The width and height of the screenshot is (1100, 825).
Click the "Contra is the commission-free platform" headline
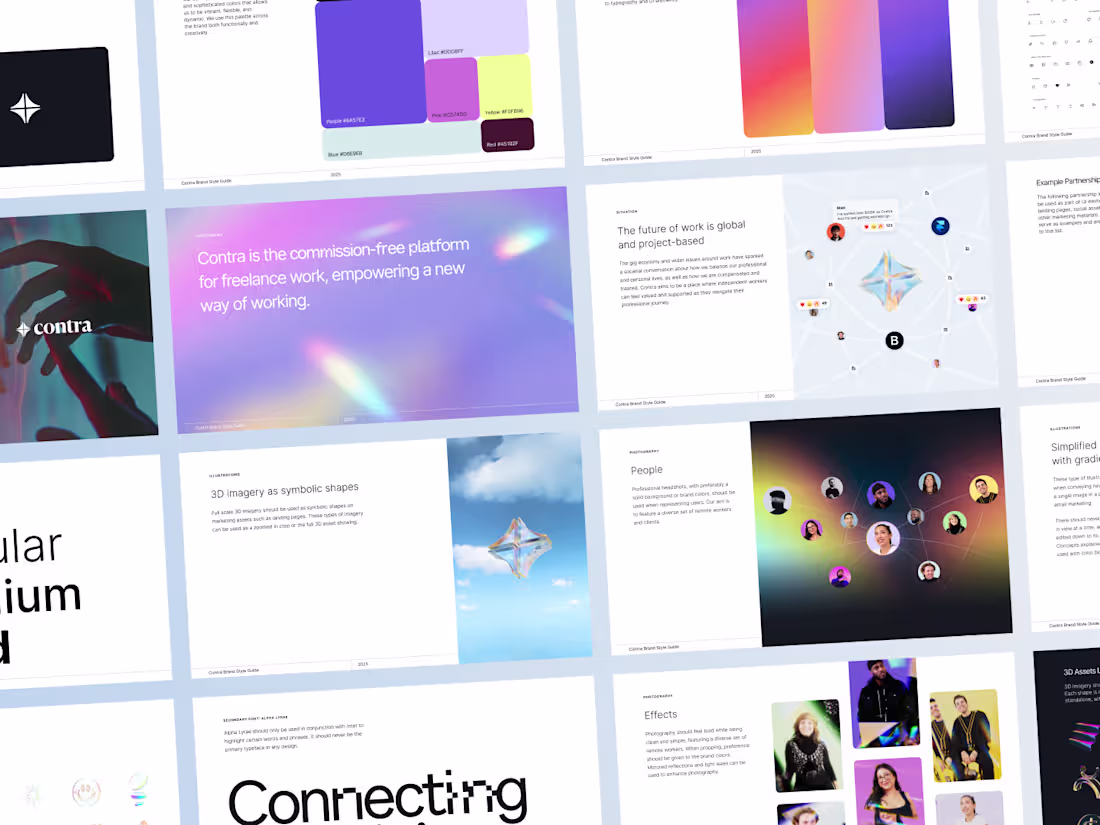[333, 275]
